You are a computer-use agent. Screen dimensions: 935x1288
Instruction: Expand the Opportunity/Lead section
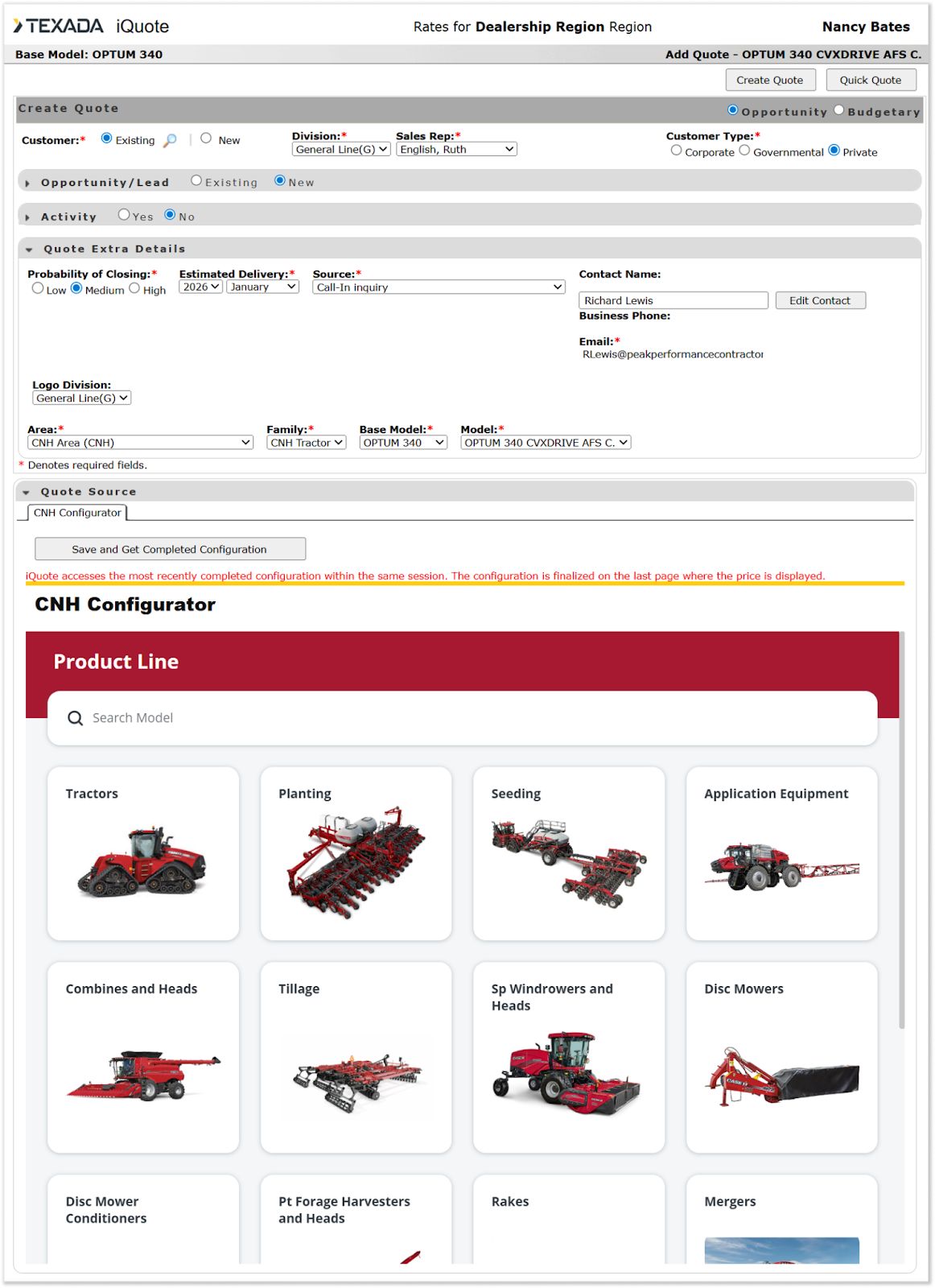tap(27, 184)
